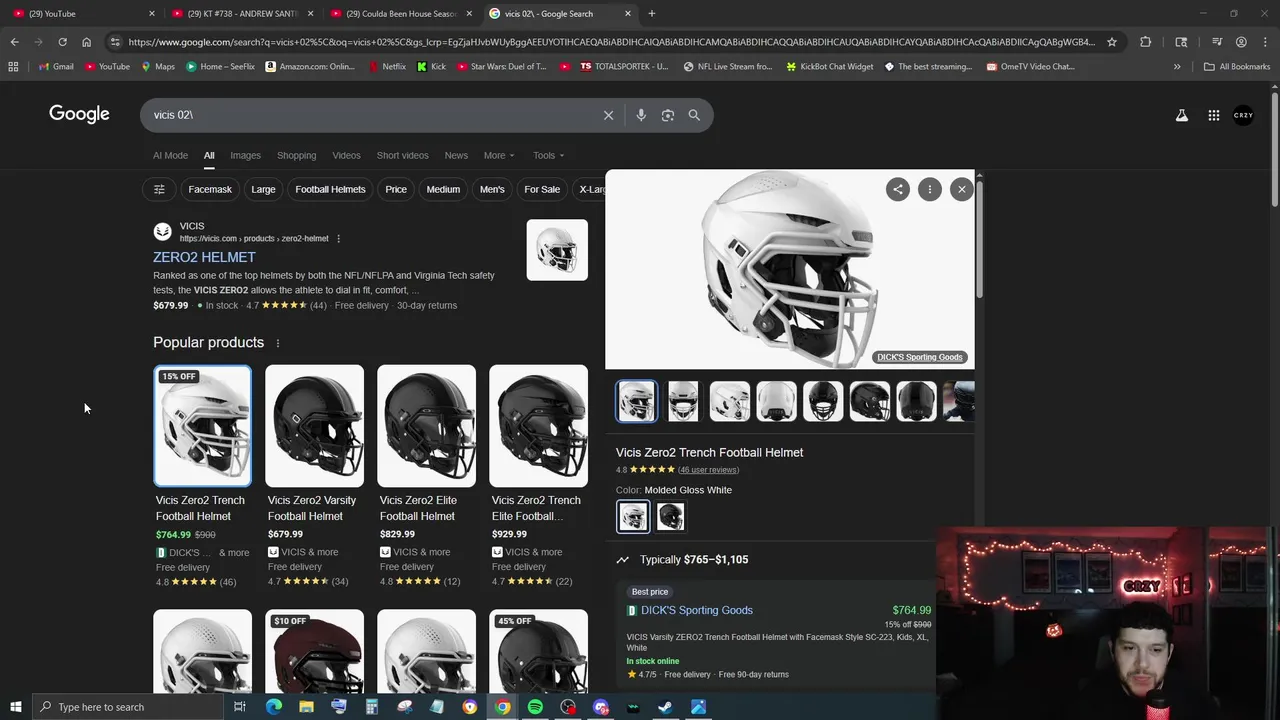
Task: Open the ZERO2 HELMET result link
Action: pos(204,257)
